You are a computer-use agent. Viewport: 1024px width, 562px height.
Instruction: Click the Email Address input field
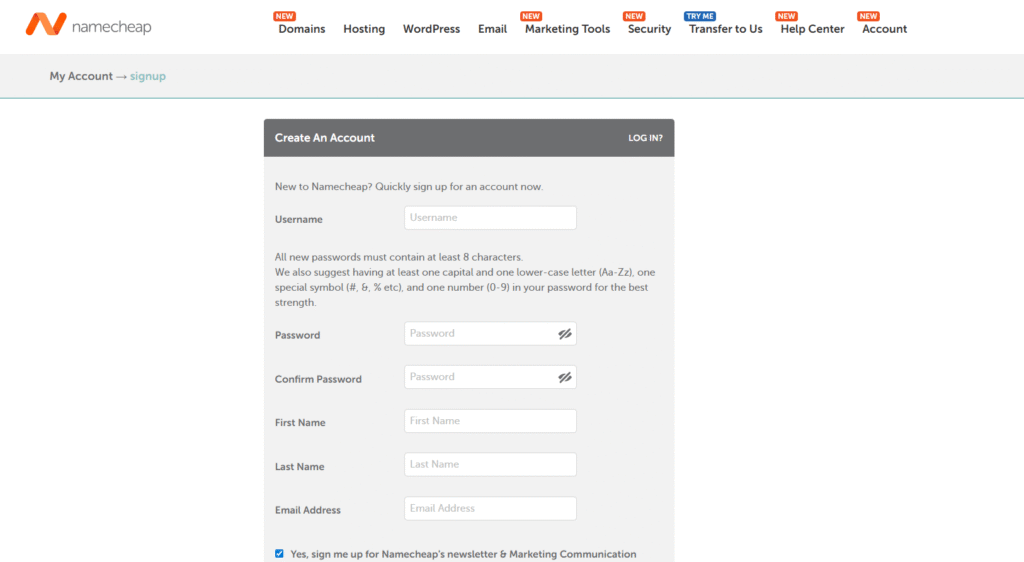click(x=490, y=509)
